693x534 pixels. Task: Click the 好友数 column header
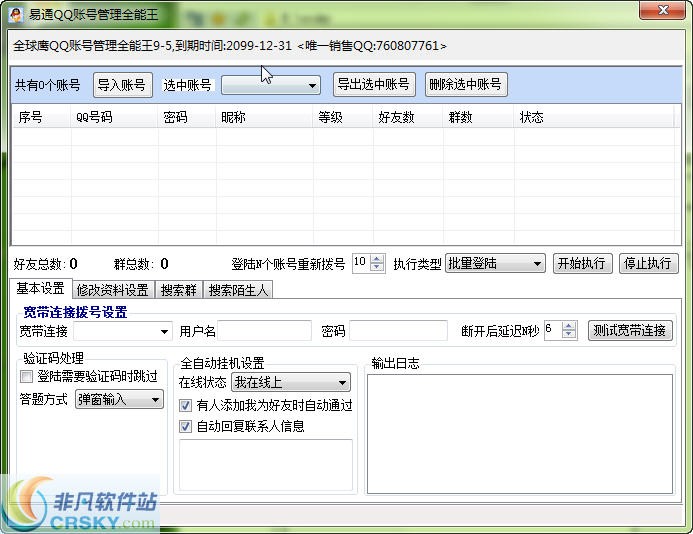pyautogui.click(x=408, y=117)
